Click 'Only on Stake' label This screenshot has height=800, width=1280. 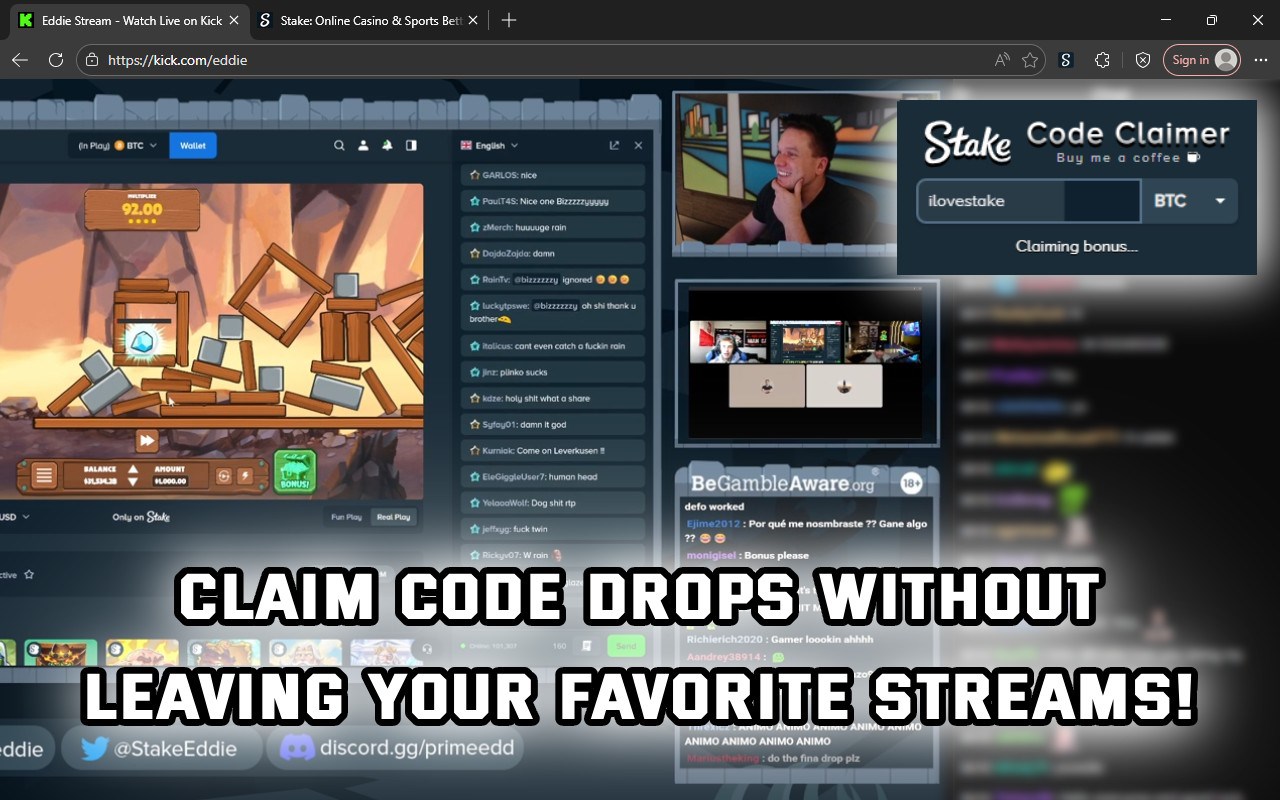(141, 517)
